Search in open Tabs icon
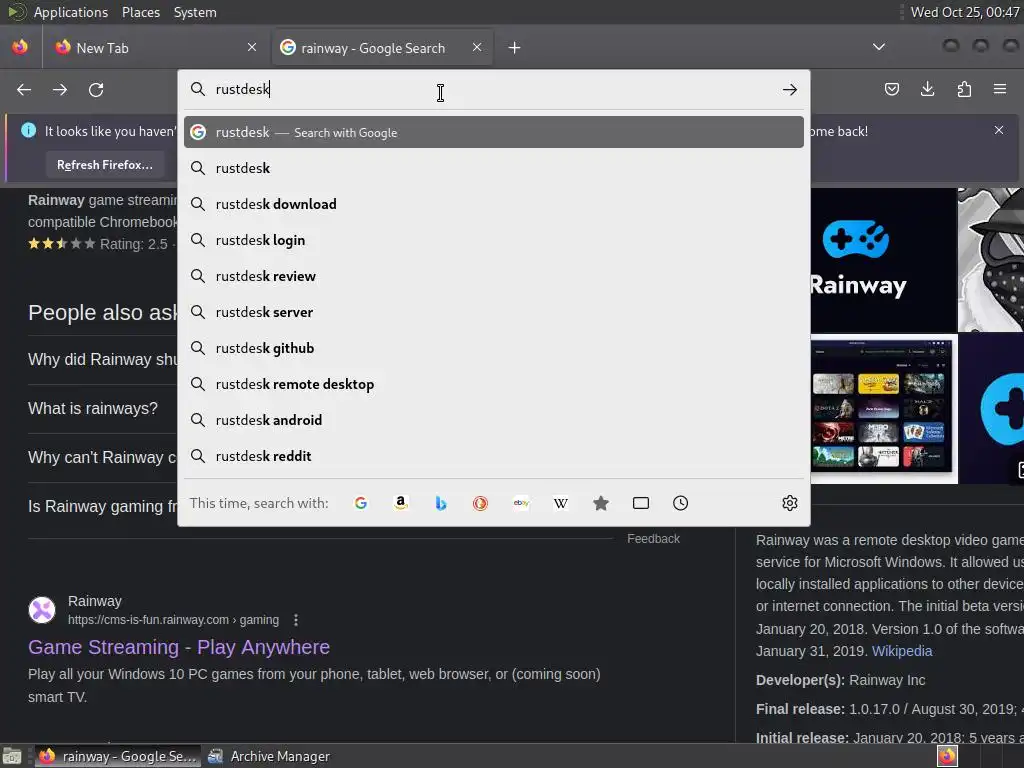This screenshot has height=768, width=1024. 641,503
